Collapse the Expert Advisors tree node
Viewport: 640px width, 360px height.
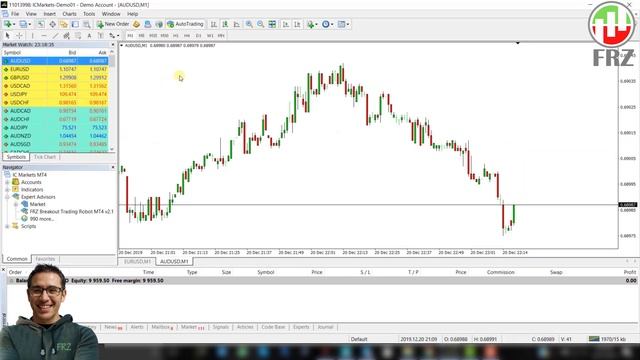pyautogui.click(x=7, y=197)
